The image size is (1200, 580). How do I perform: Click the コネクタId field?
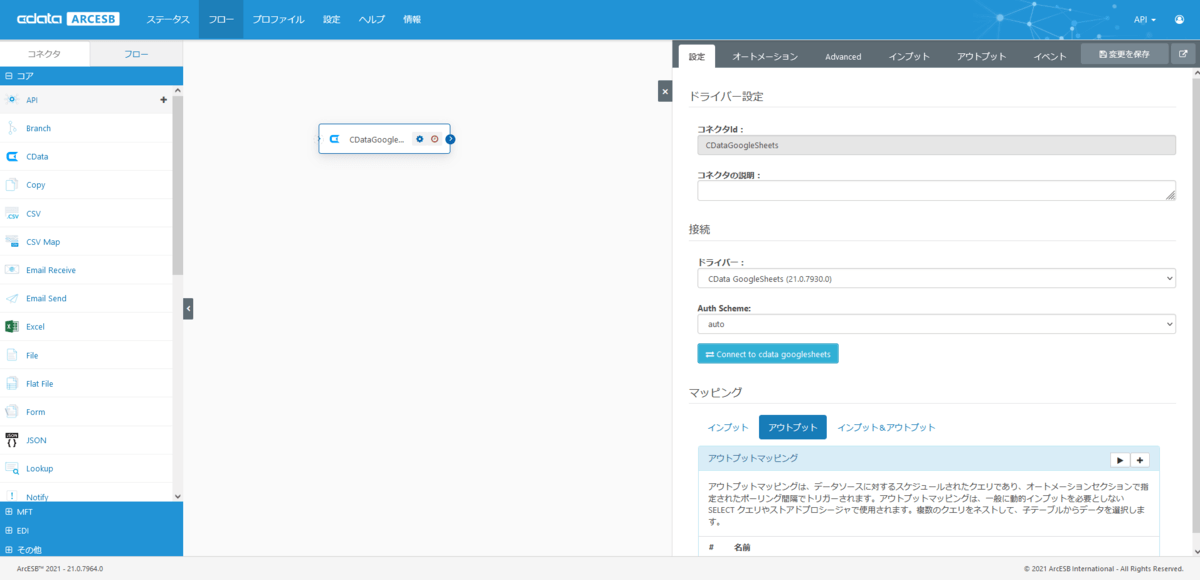click(936, 145)
